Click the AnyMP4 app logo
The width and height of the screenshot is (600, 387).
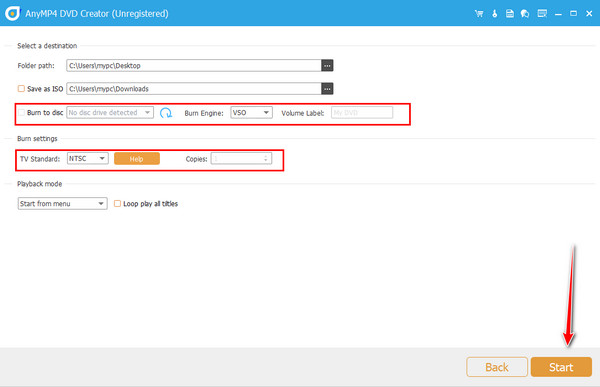pyautogui.click(x=12, y=13)
